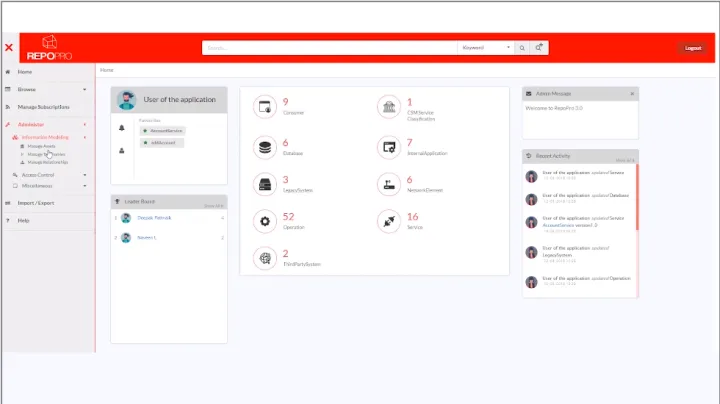720x404 pixels.
Task: Click the Operation gear icon
Action: click(x=265, y=221)
